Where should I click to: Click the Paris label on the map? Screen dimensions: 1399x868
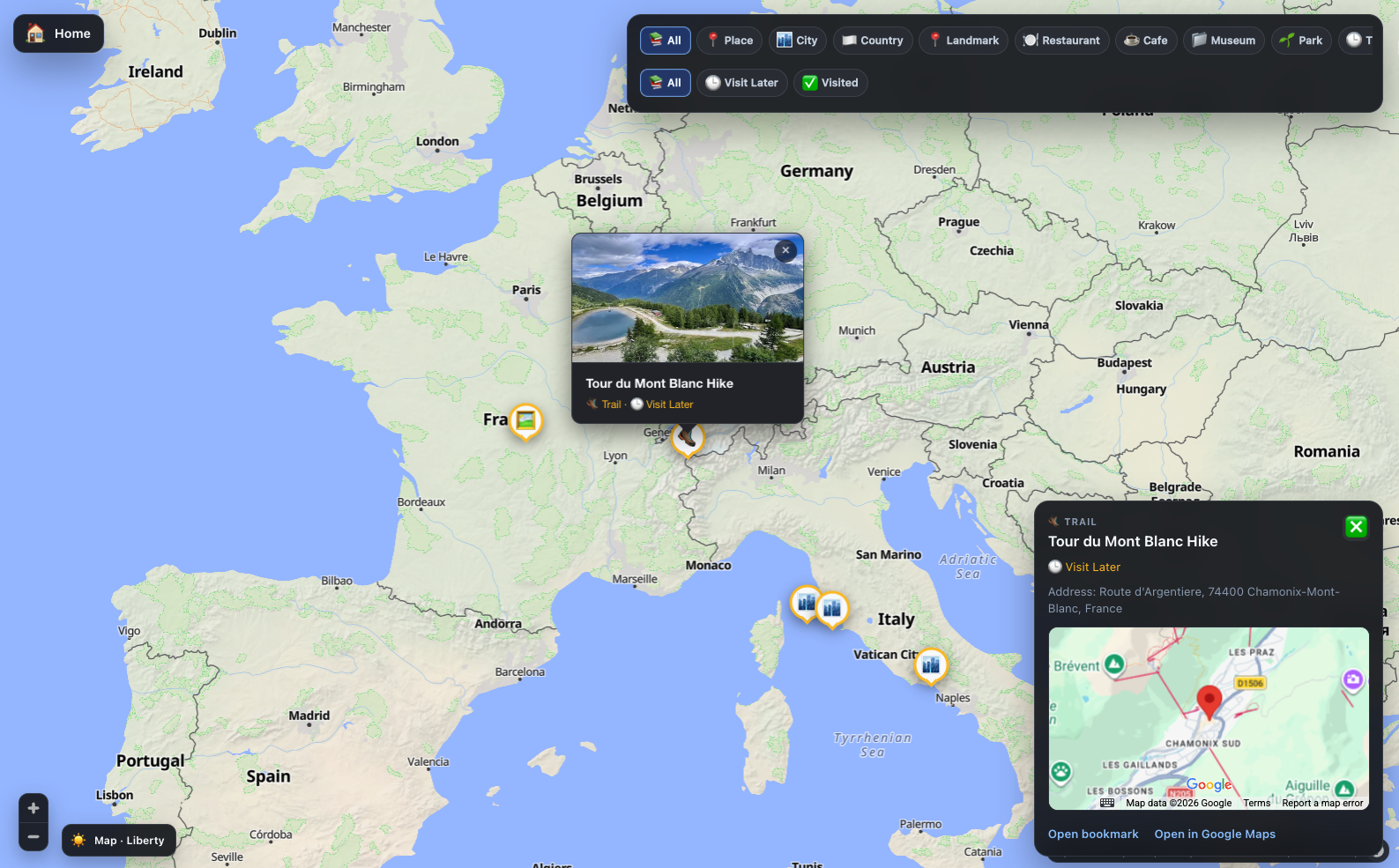tap(526, 290)
